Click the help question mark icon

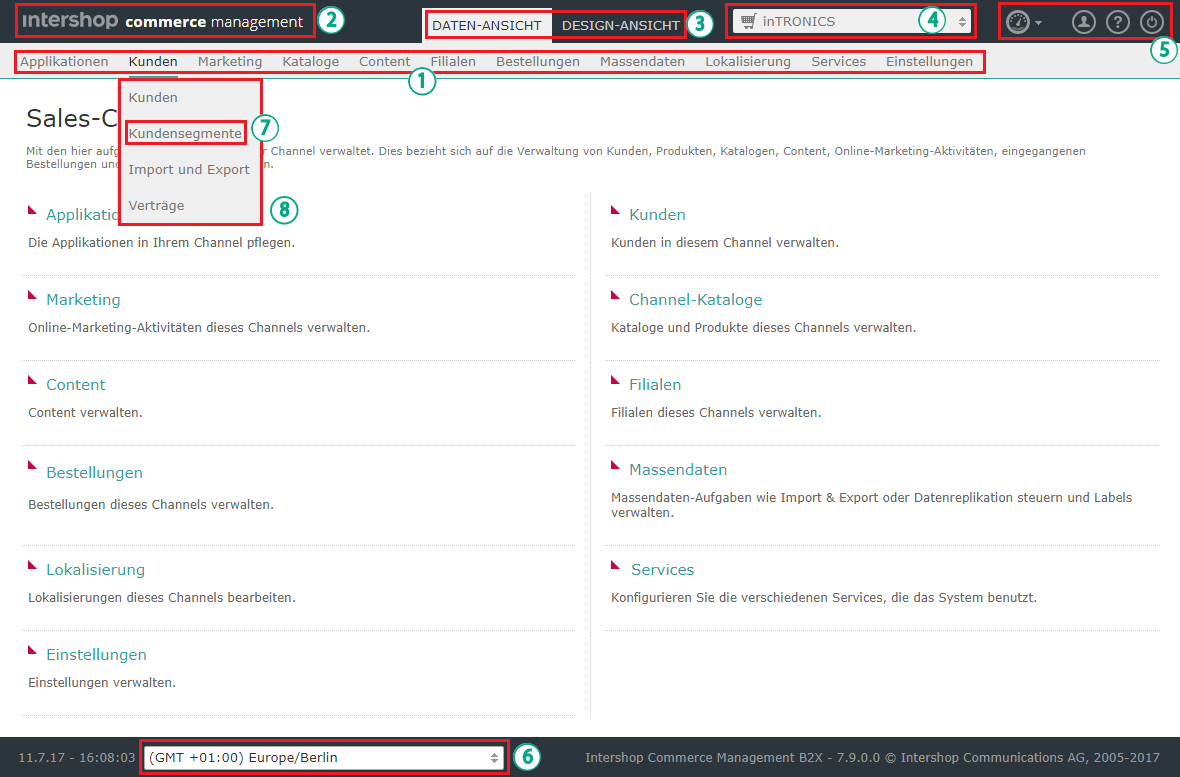coord(1117,22)
